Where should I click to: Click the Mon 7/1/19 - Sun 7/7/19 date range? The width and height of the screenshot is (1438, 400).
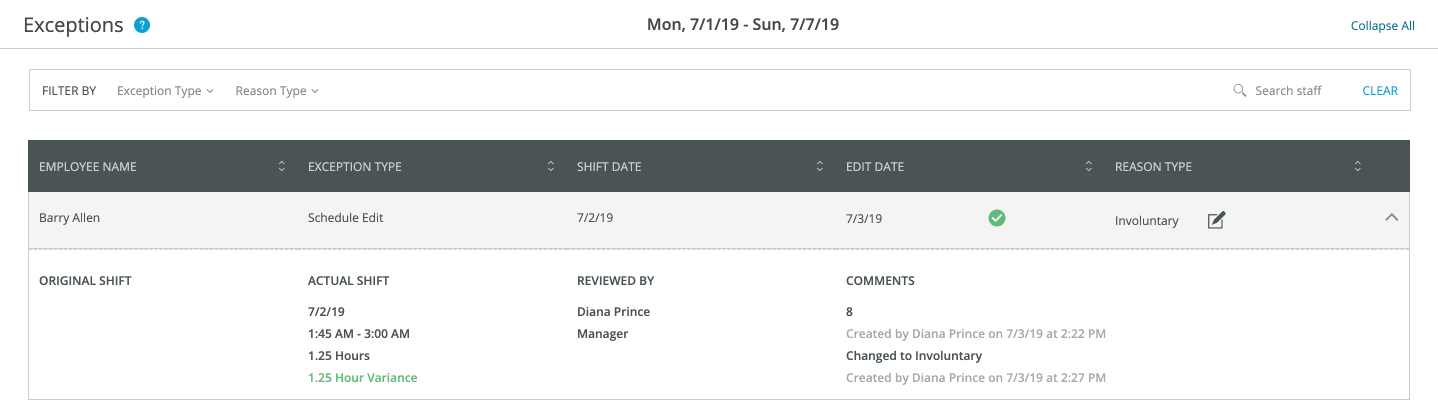coord(743,24)
